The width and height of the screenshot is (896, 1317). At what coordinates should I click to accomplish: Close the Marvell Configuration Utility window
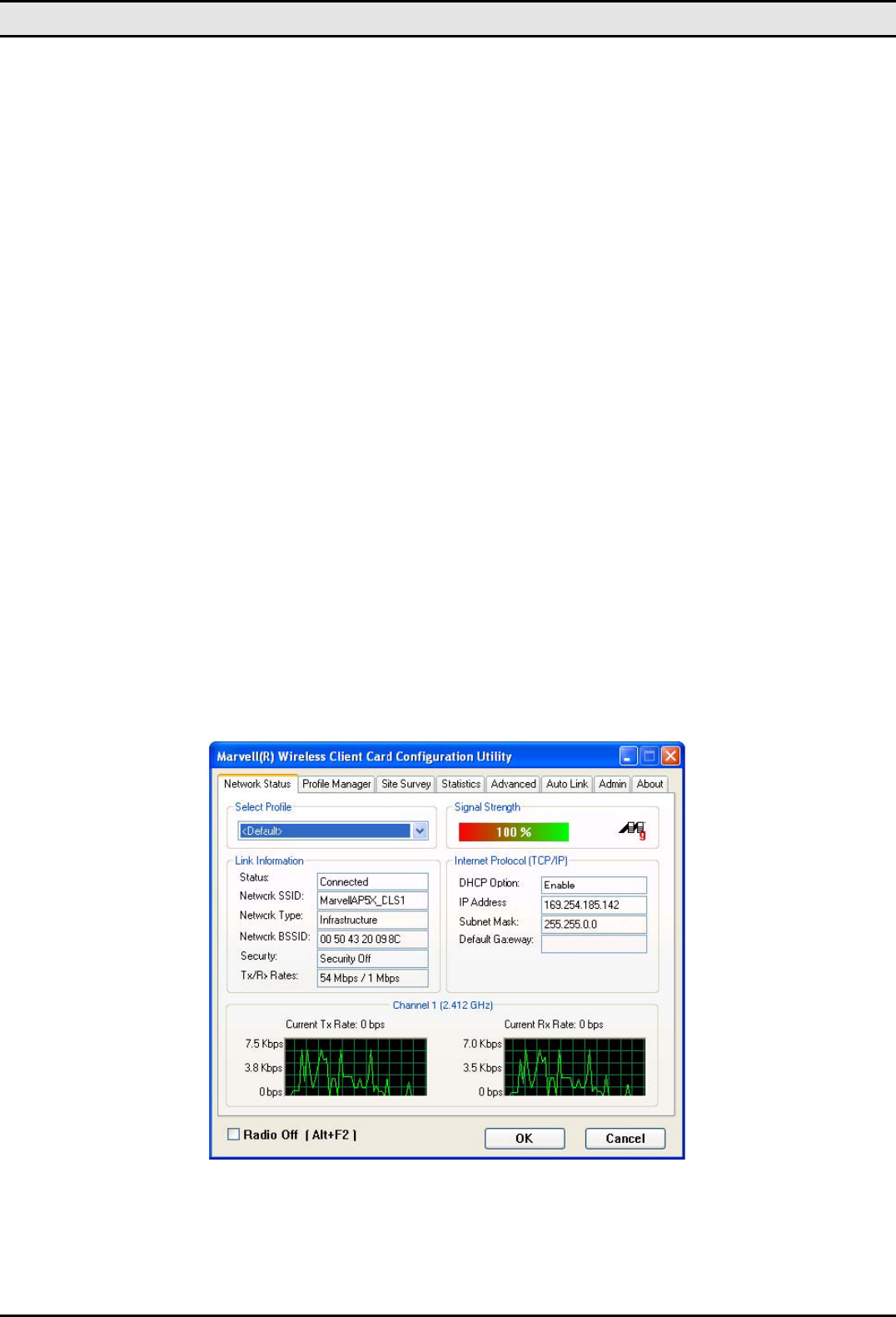[670, 756]
